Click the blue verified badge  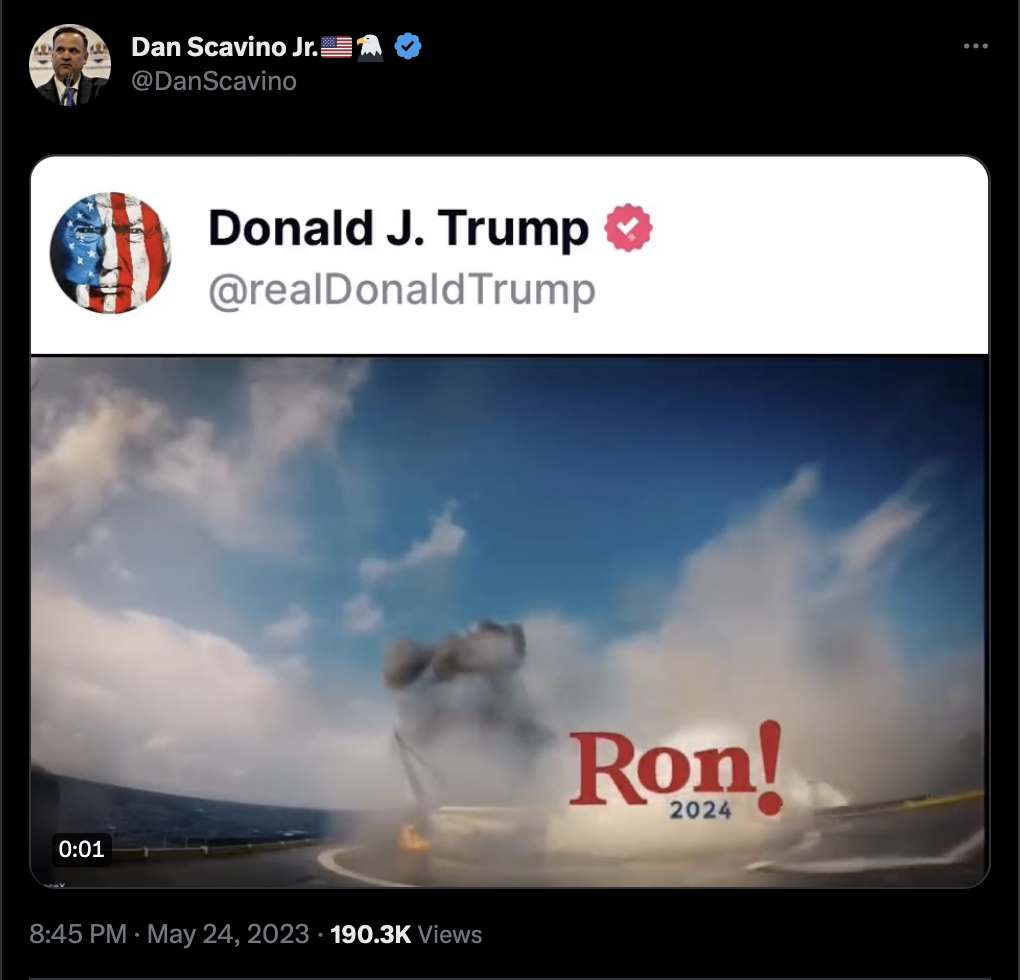coord(409,46)
